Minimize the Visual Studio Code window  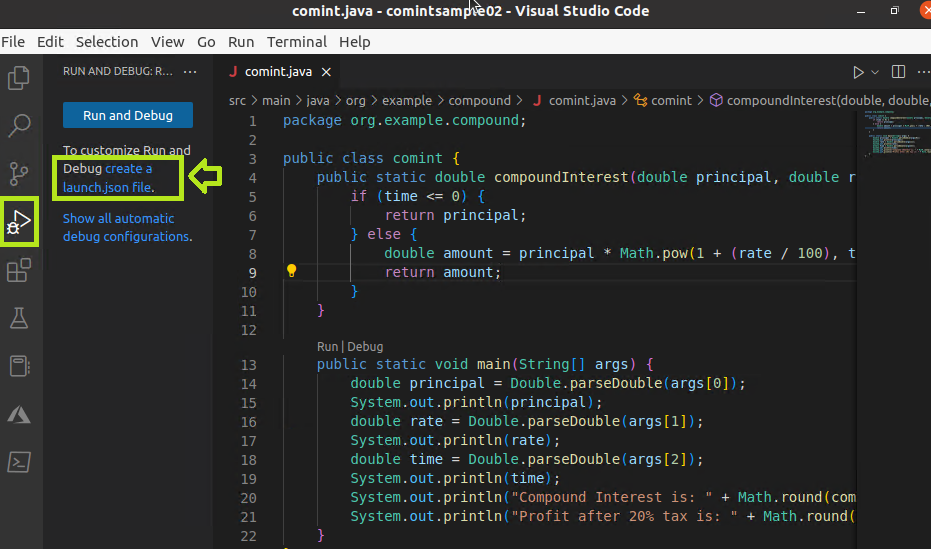pyautogui.click(x=861, y=11)
